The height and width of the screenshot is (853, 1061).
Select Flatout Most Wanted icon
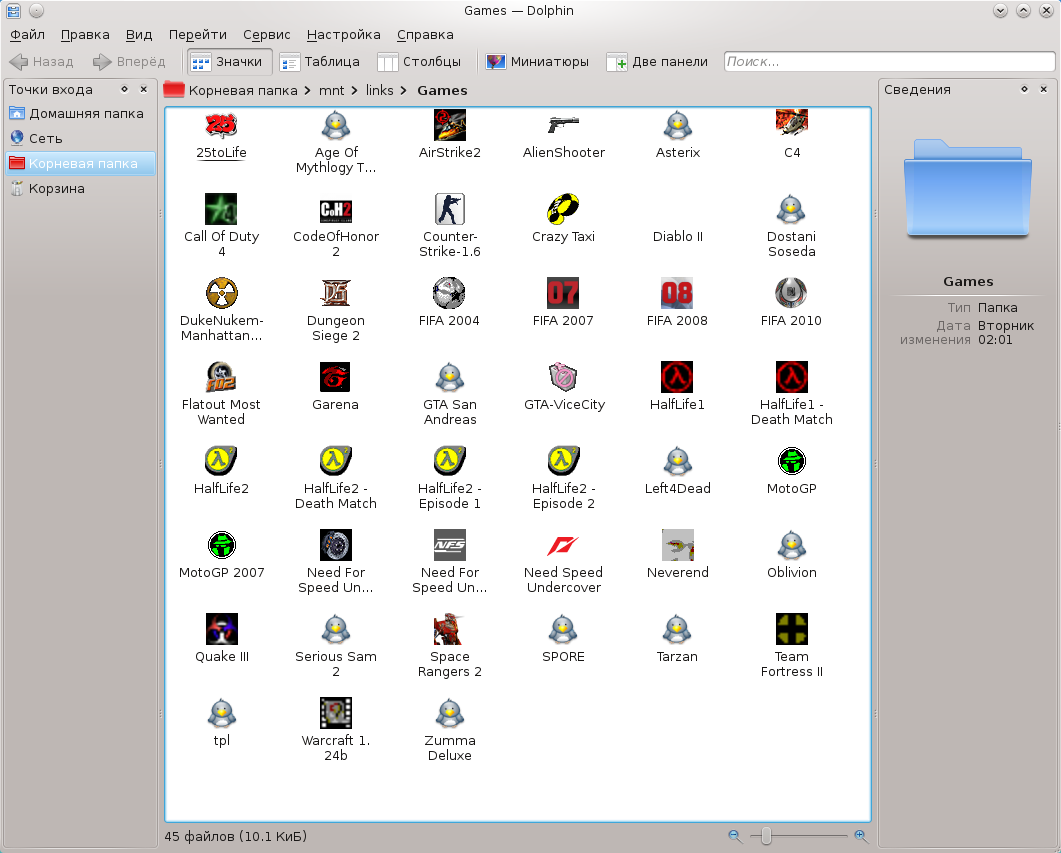[x=221, y=377]
